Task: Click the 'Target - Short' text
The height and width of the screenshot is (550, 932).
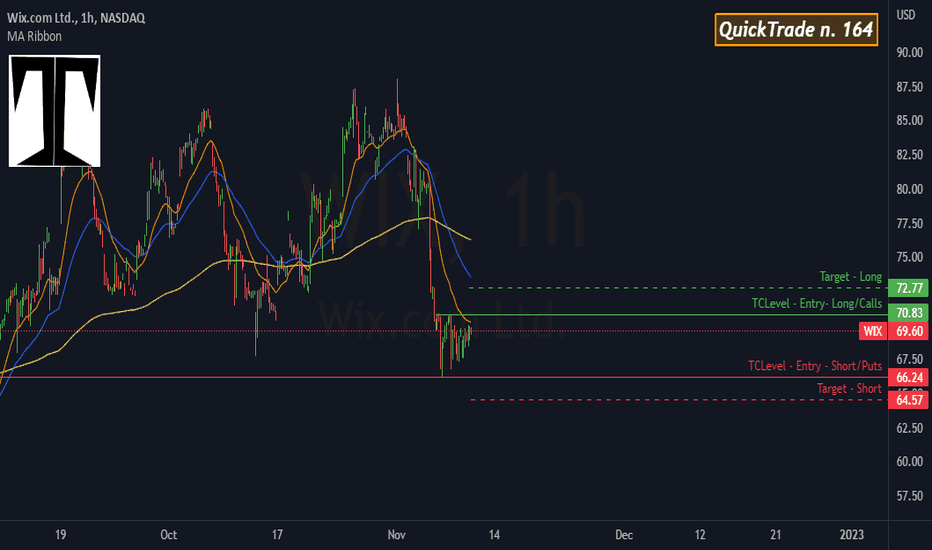Action: click(x=849, y=389)
